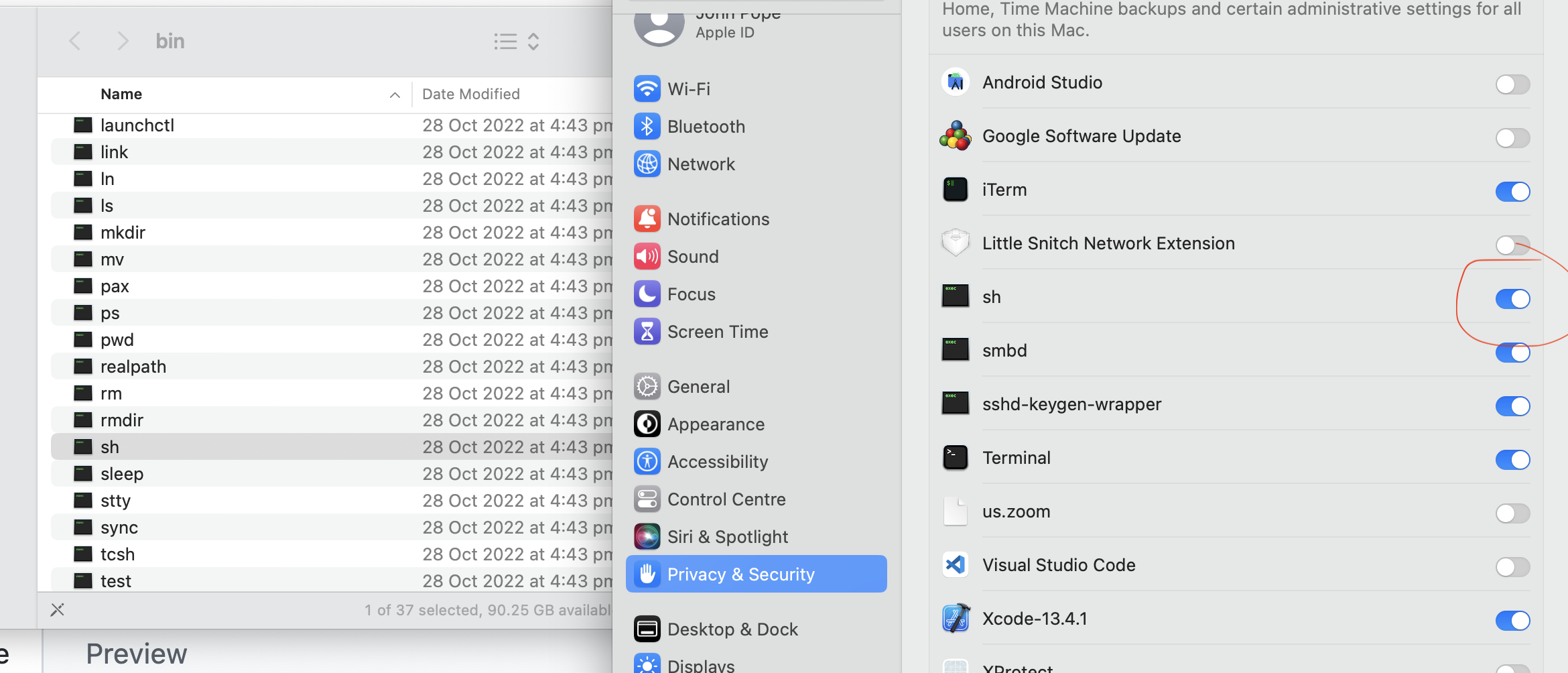Open the Finder view options control

pyautogui.click(x=505, y=41)
